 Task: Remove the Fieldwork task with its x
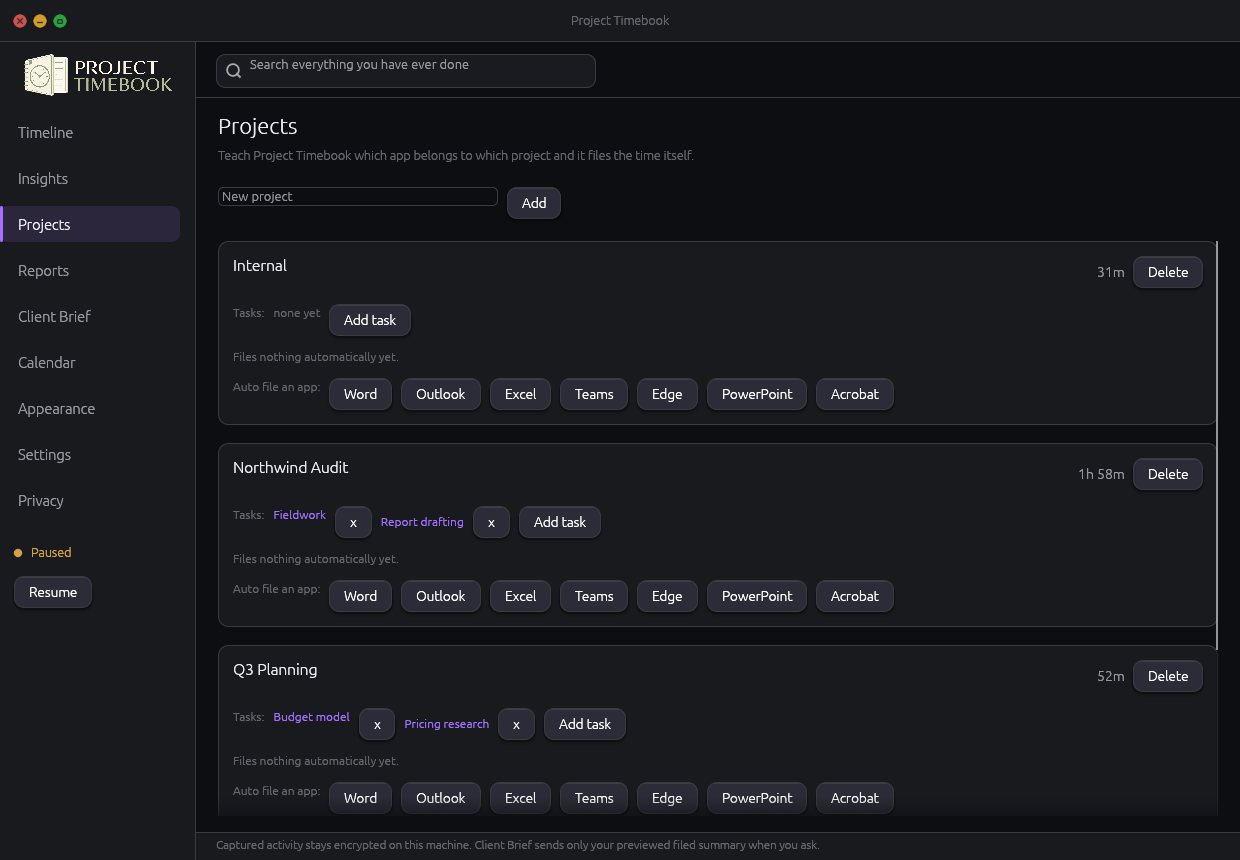[x=353, y=522]
